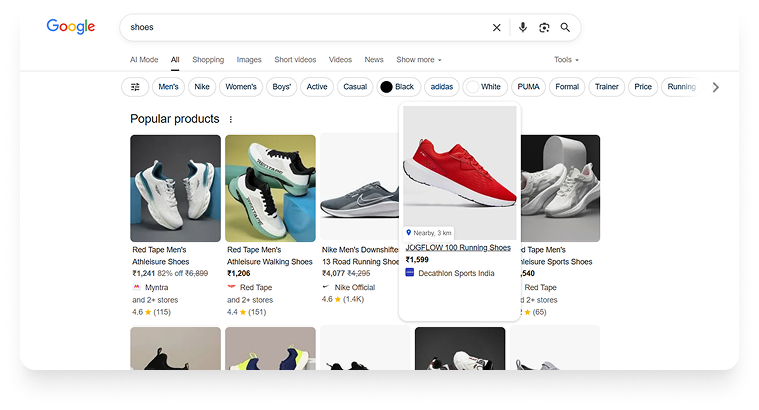The image size is (759, 410).
Task: Apply the Formal filter chip
Action: (x=567, y=87)
